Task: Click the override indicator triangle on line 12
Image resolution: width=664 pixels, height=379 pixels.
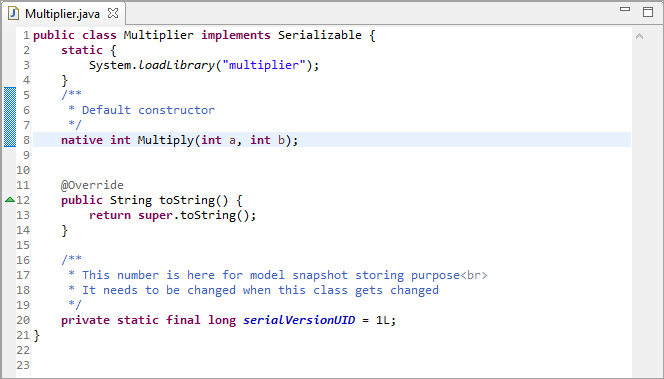Action: click(x=10, y=199)
